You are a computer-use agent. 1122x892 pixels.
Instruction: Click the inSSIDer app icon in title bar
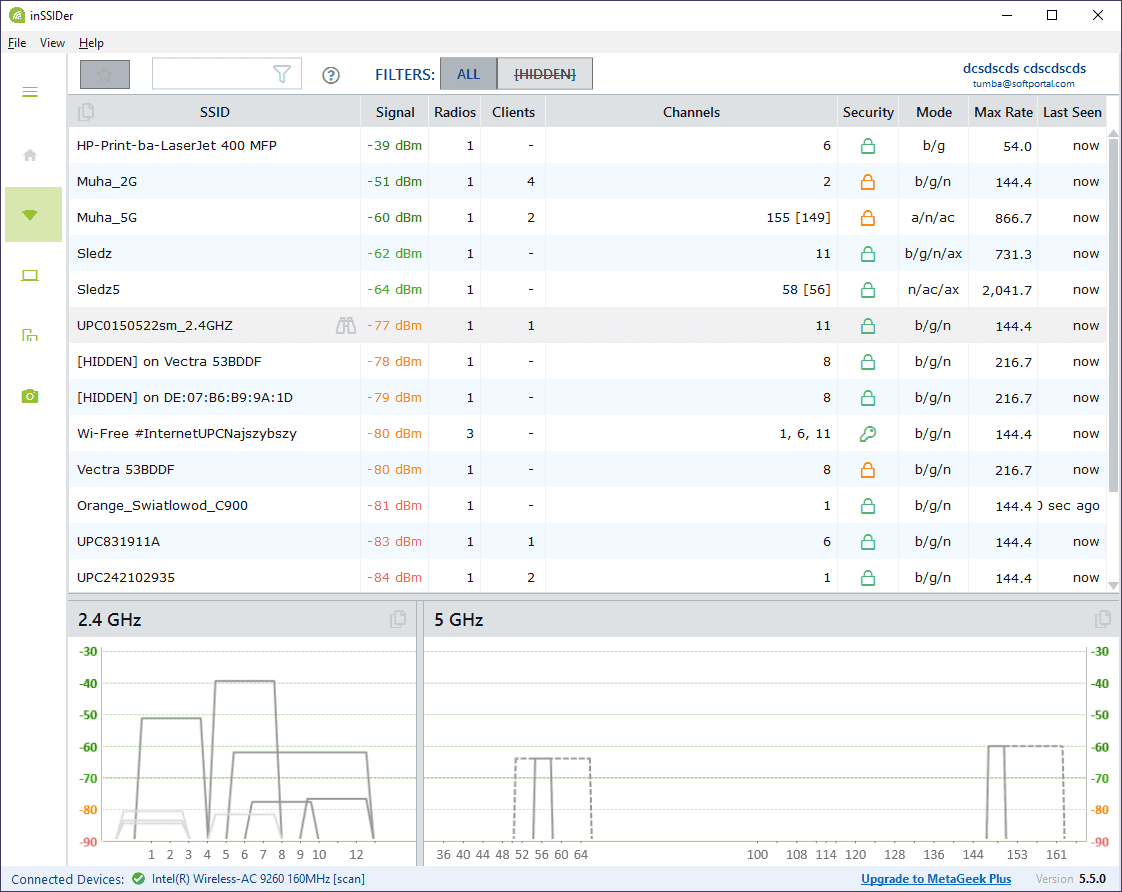(x=16, y=15)
